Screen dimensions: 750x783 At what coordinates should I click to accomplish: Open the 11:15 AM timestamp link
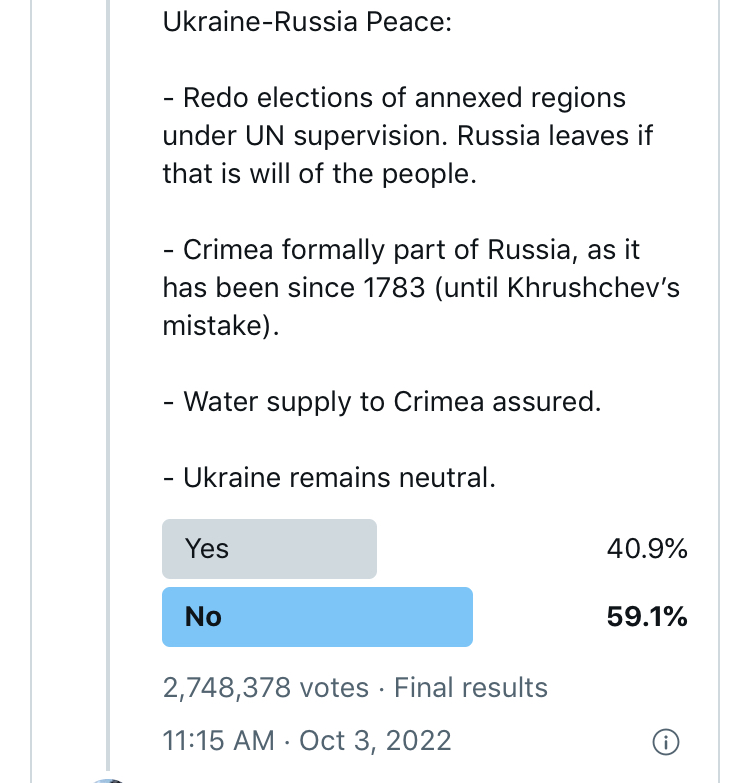tap(218, 741)
